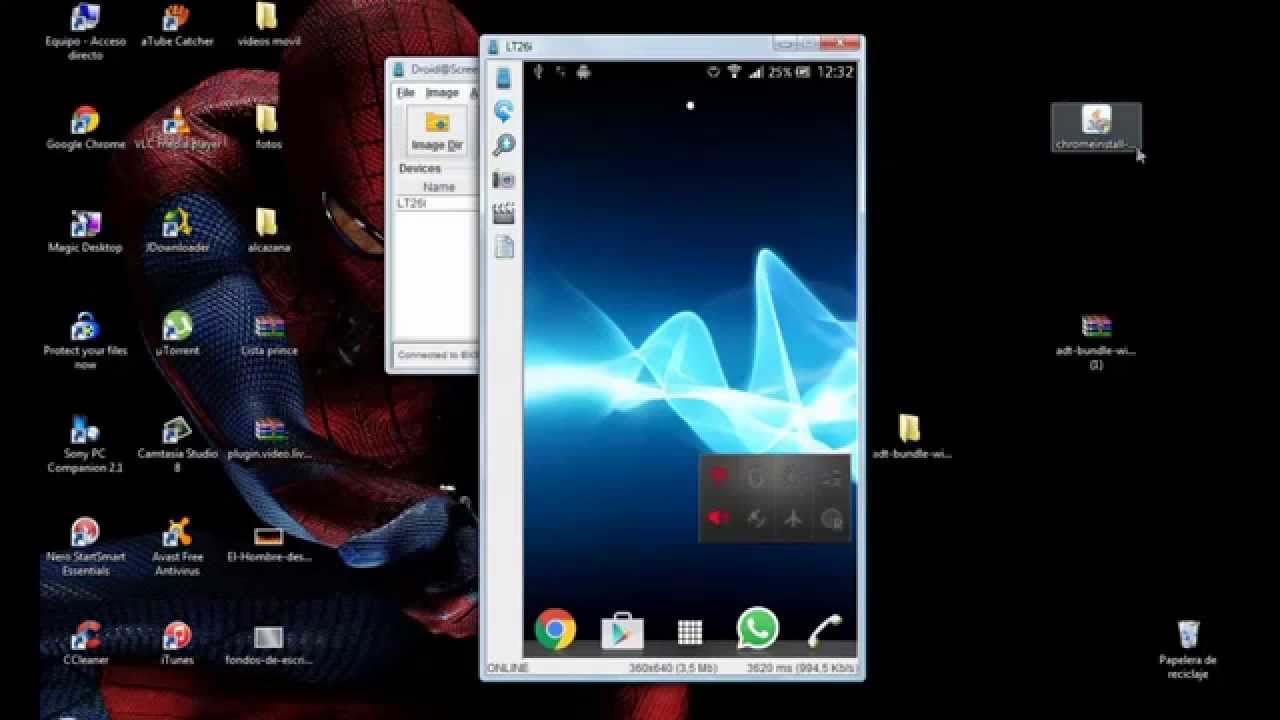Open Play Store in the phone dock
The width and height of the screenshot is (1280, 720).
click(622, 631)
